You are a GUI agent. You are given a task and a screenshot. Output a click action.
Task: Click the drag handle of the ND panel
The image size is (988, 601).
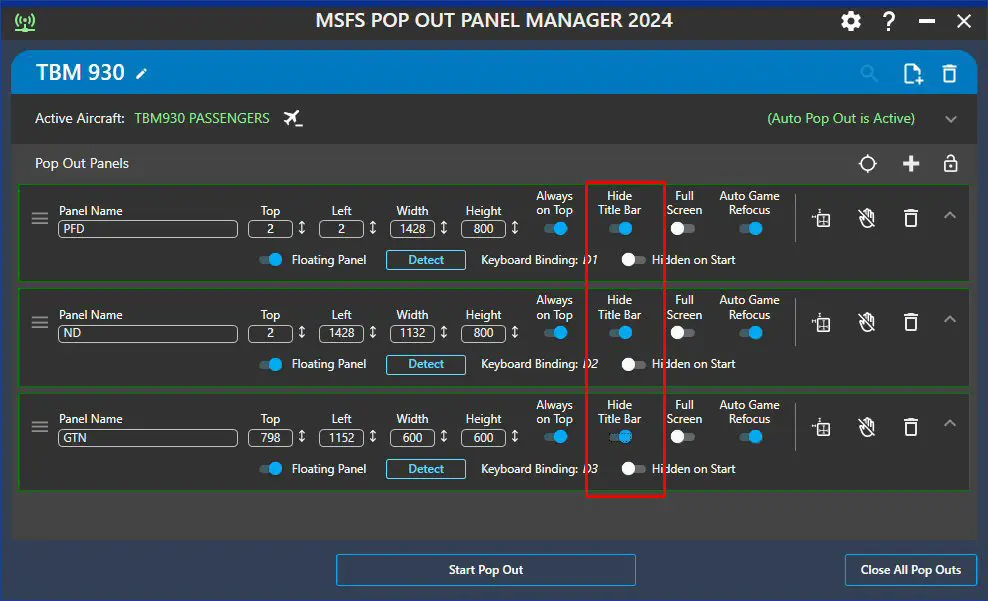pyautogui.click(x=40, y=323)
